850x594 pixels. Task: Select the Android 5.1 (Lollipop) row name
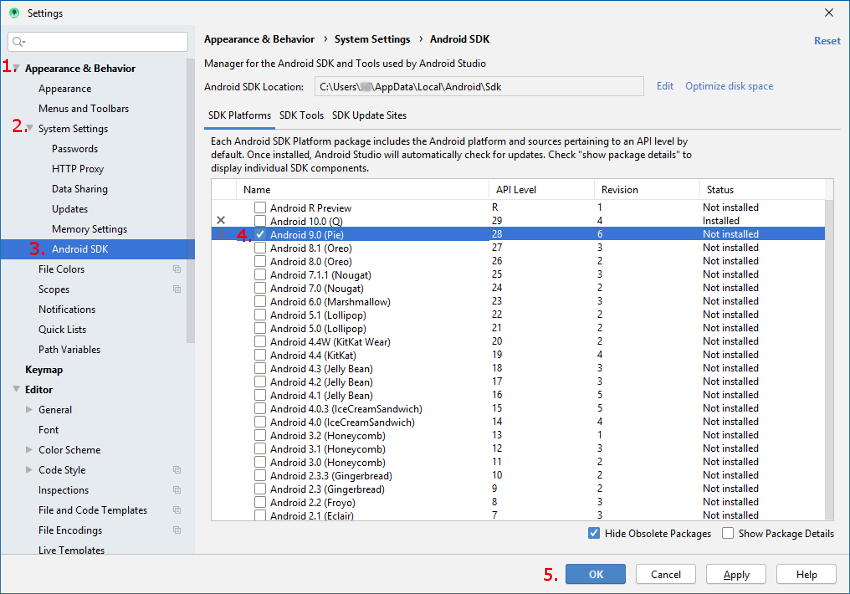click(318, 315)
